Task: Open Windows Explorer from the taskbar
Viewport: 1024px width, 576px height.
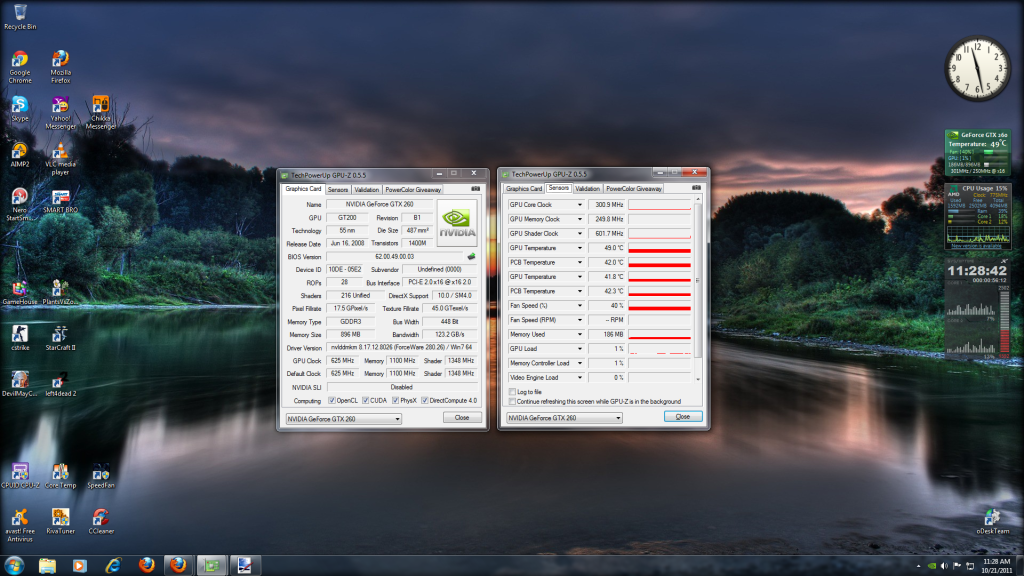Action: point(47,566)
